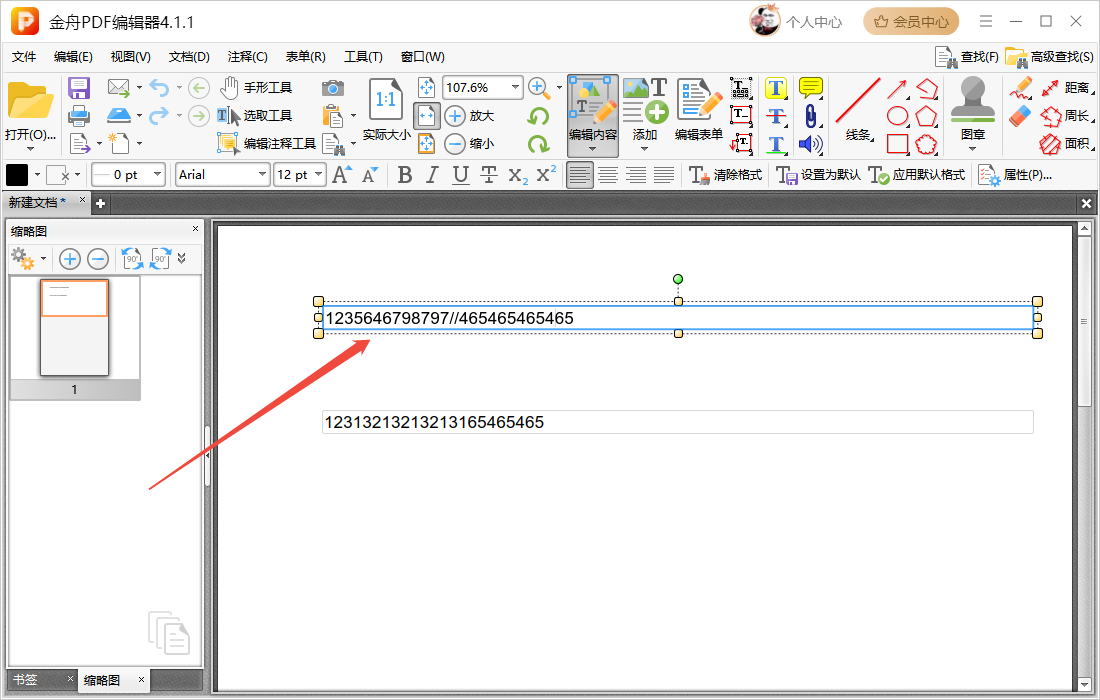The width and height of the screenshot is (1100, 700).
Task: Select the 距离 distance measuring tool
Action: (1064, 88)
